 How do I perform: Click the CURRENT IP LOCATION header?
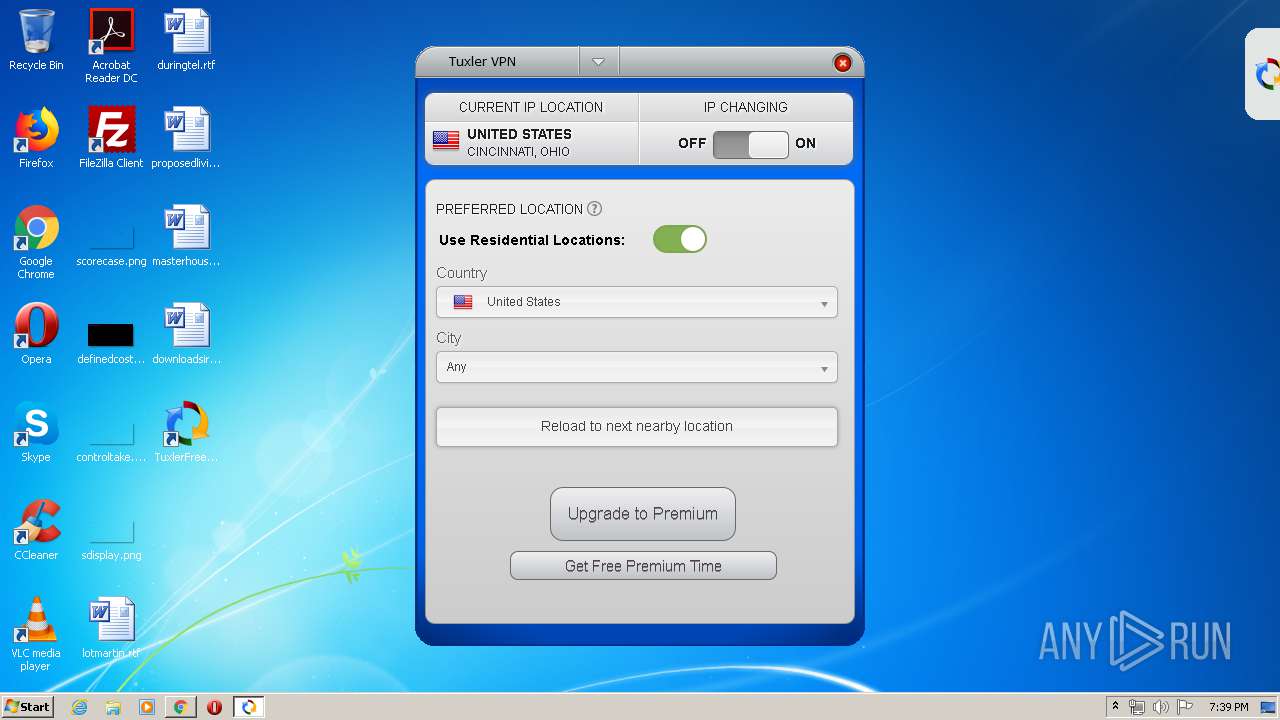click(x=531, y=107)
